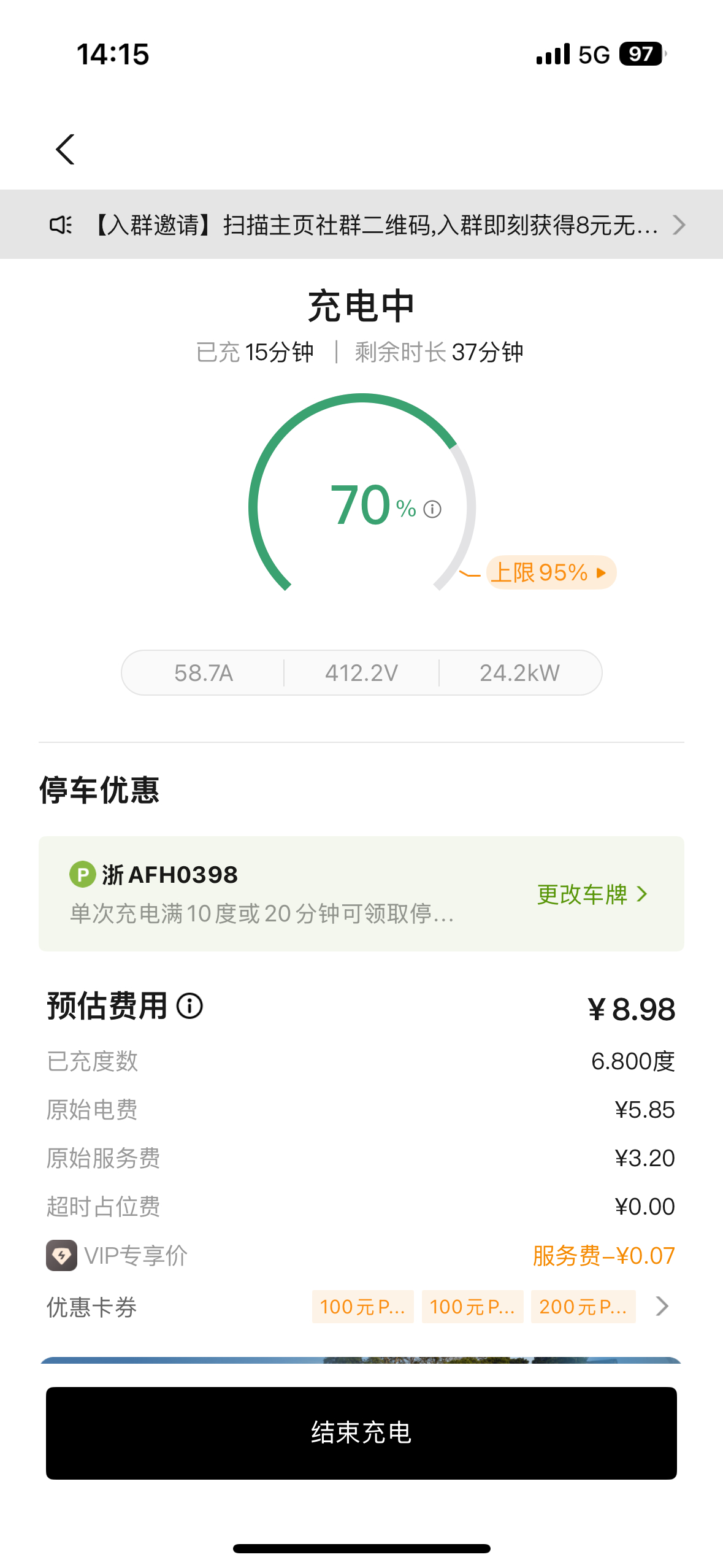723x1568 pixels.
Task: Tap the info icon next to 预估费用
Action: click(189, 1006)
